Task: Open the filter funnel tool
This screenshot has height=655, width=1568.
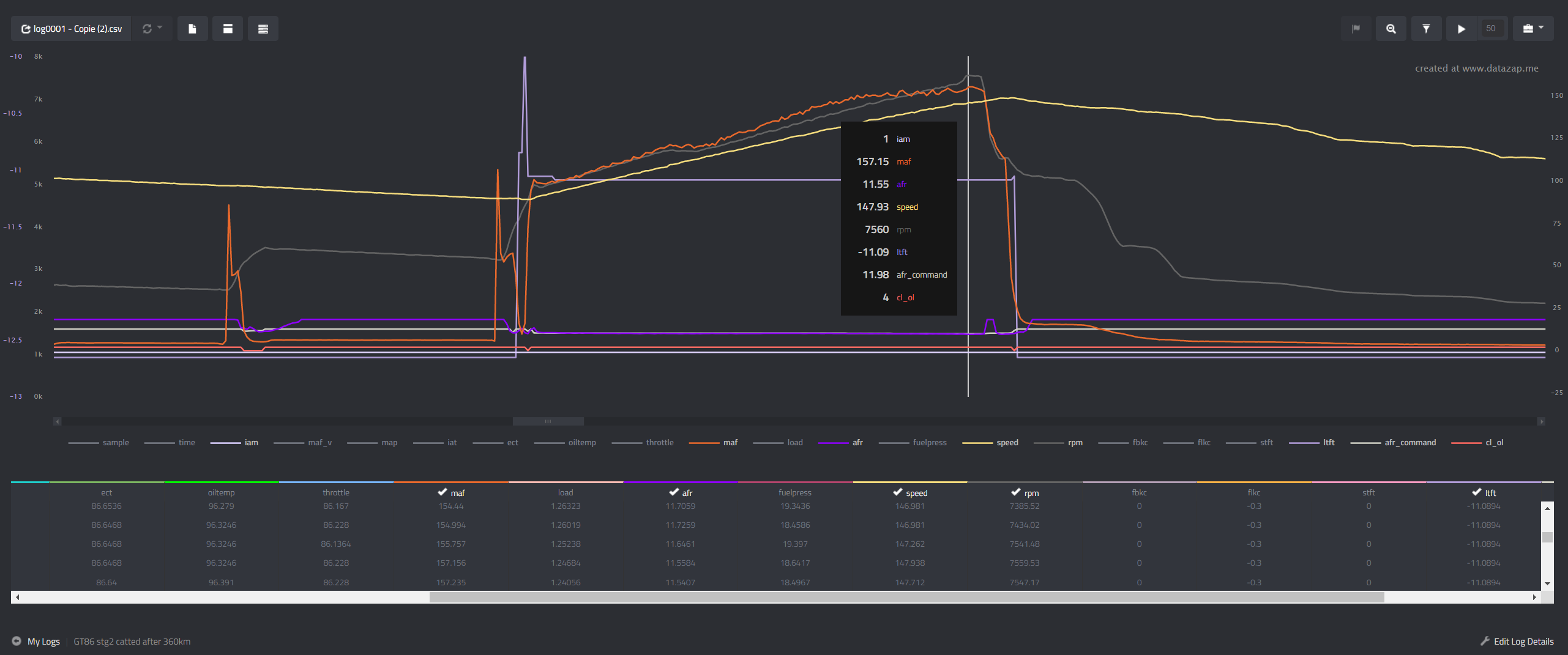Action: [1426, 29]
